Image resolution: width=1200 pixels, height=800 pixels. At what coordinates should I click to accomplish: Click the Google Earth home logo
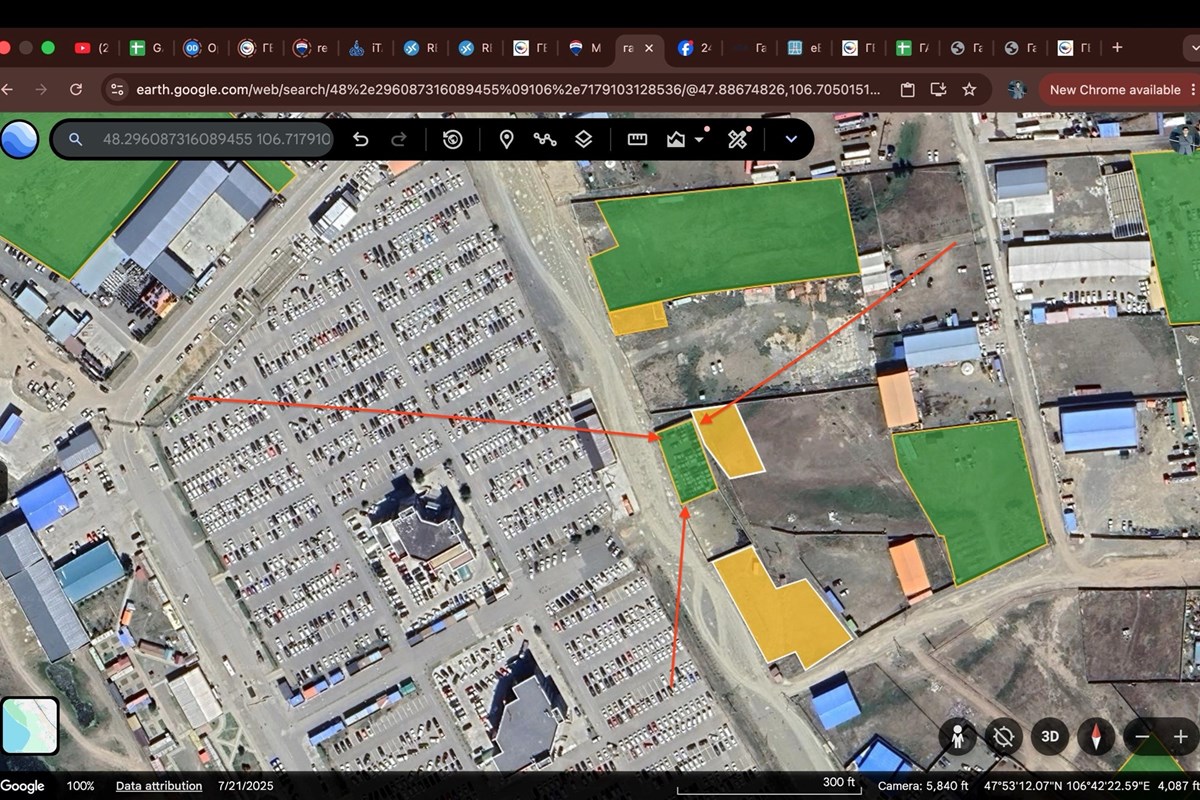coord(20,139)
